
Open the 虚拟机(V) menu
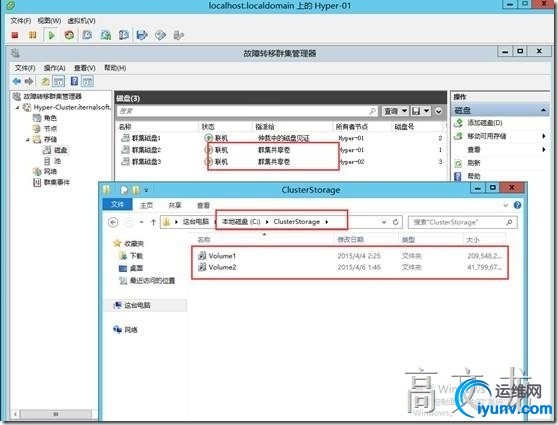tap(81, 21)
